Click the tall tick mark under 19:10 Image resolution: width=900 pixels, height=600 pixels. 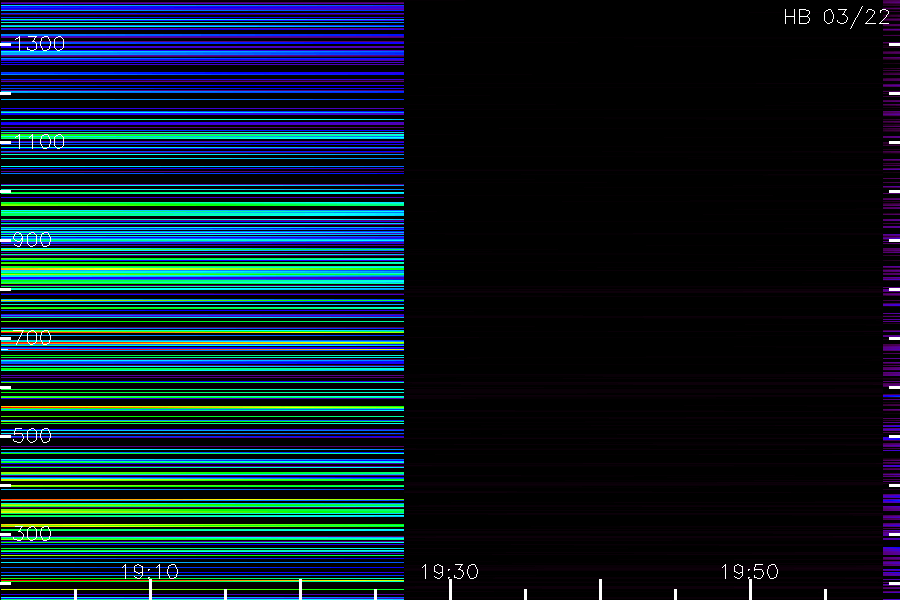(150, 590)
